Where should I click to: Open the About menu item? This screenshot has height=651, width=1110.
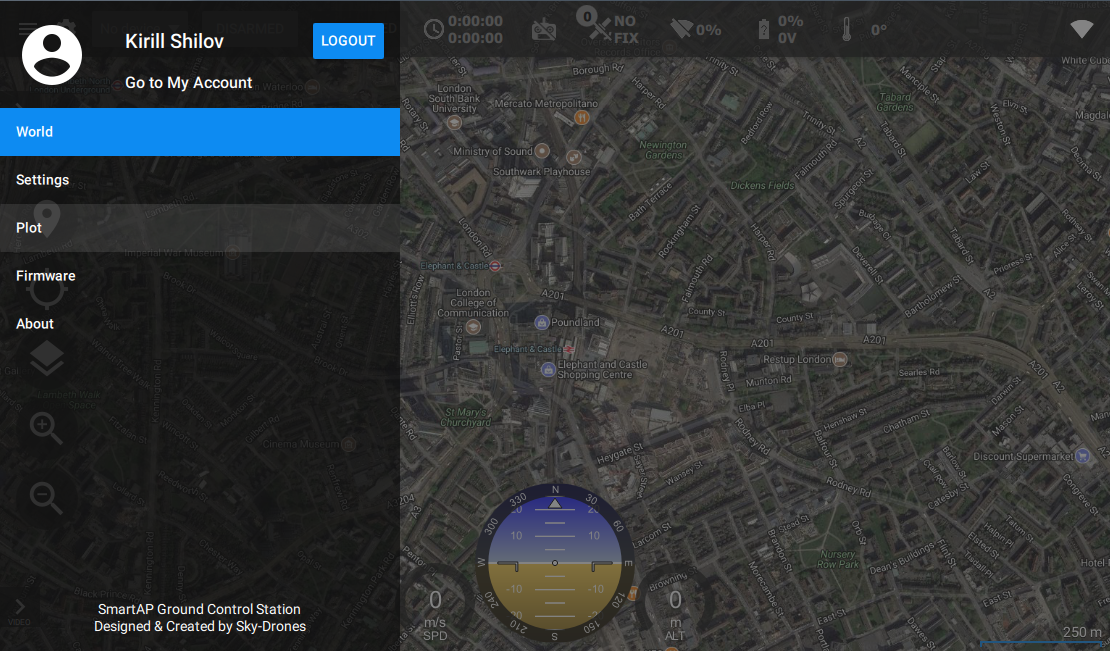(x=200, y=324)
